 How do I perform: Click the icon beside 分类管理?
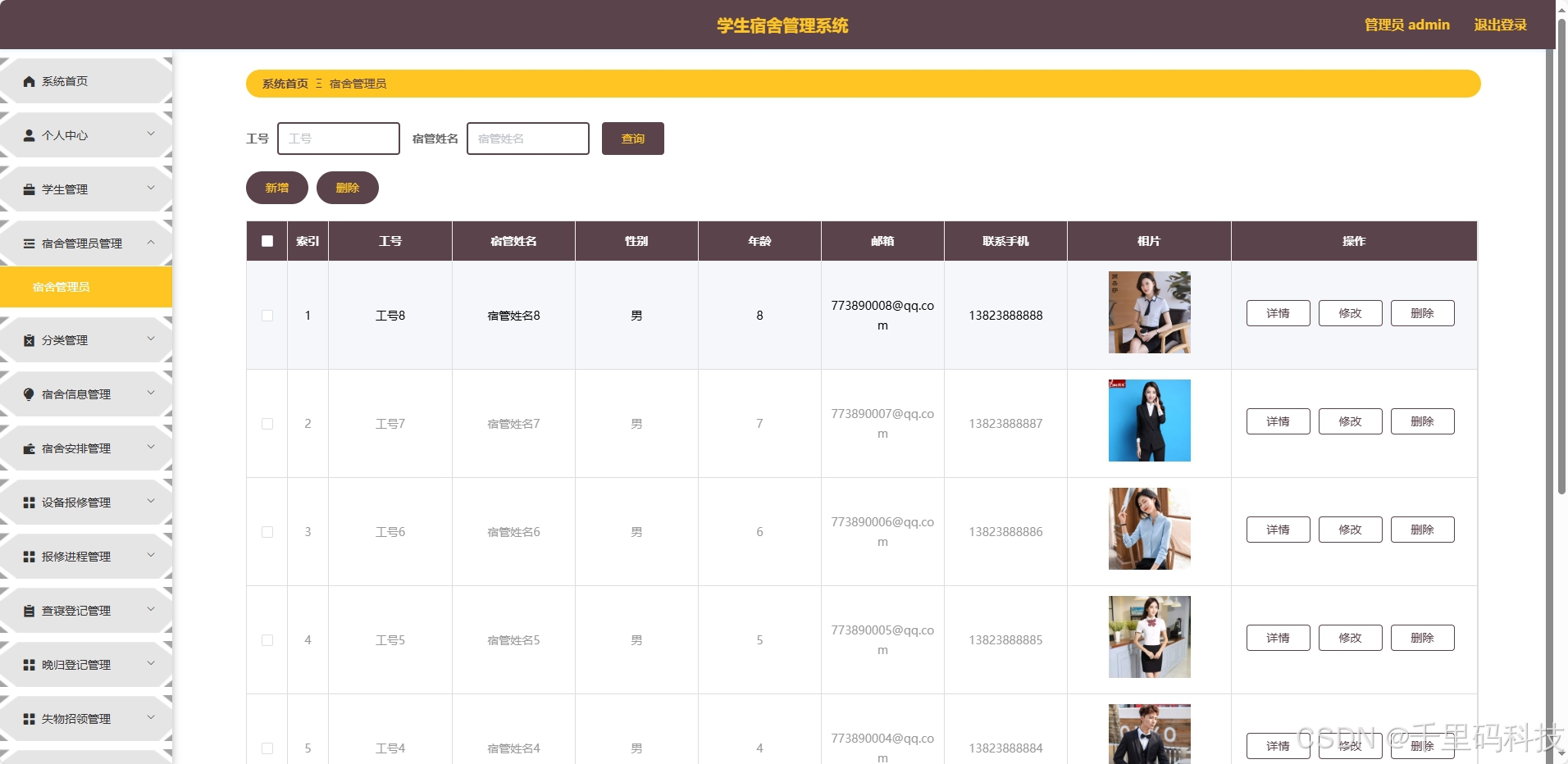[30, 340]
